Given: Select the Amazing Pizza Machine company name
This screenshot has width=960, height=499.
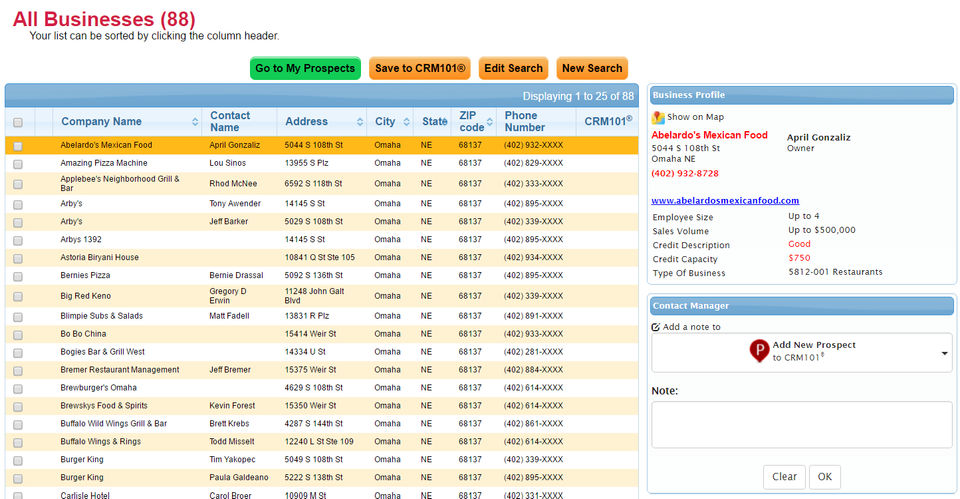Looking at the screenshot, I should pos(103,163).
